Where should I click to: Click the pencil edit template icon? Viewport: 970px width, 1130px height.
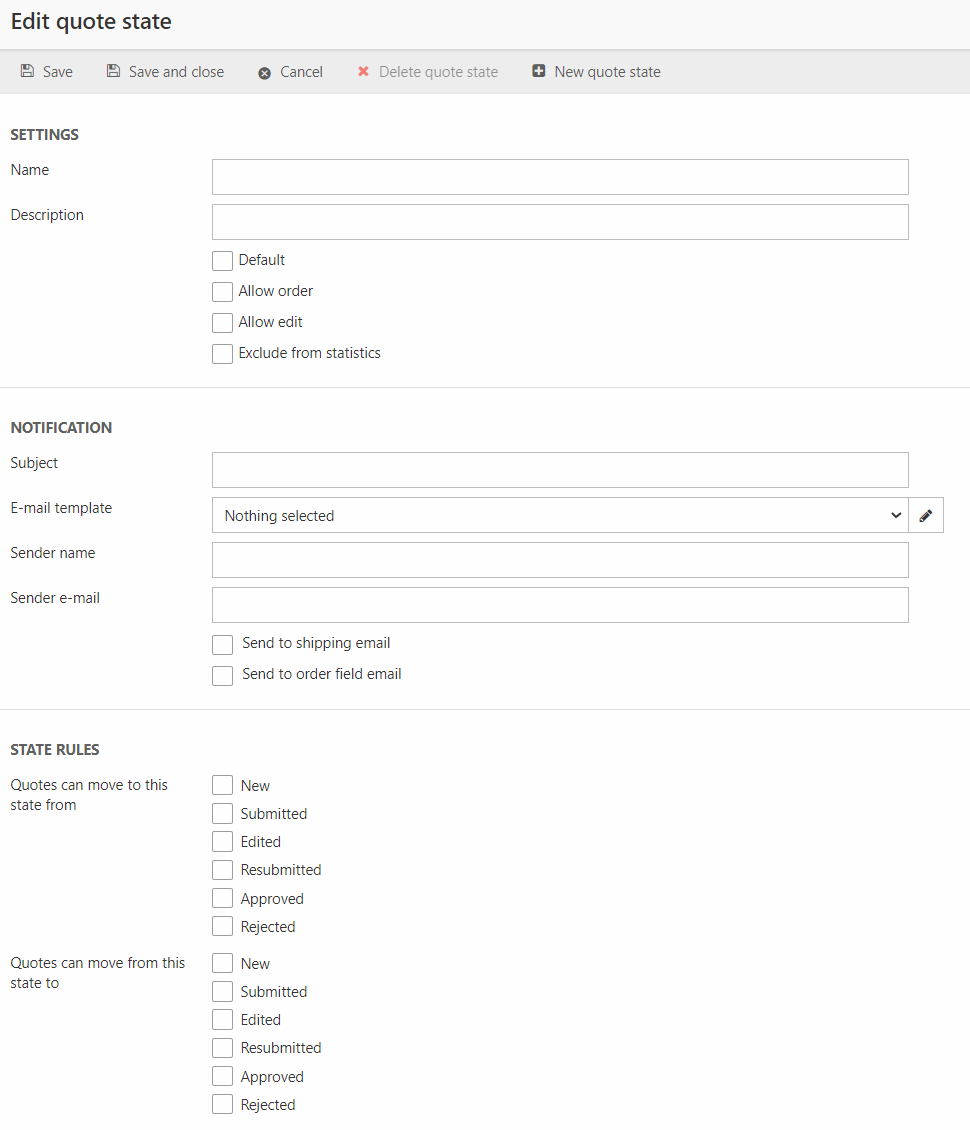tap(926, 516)
